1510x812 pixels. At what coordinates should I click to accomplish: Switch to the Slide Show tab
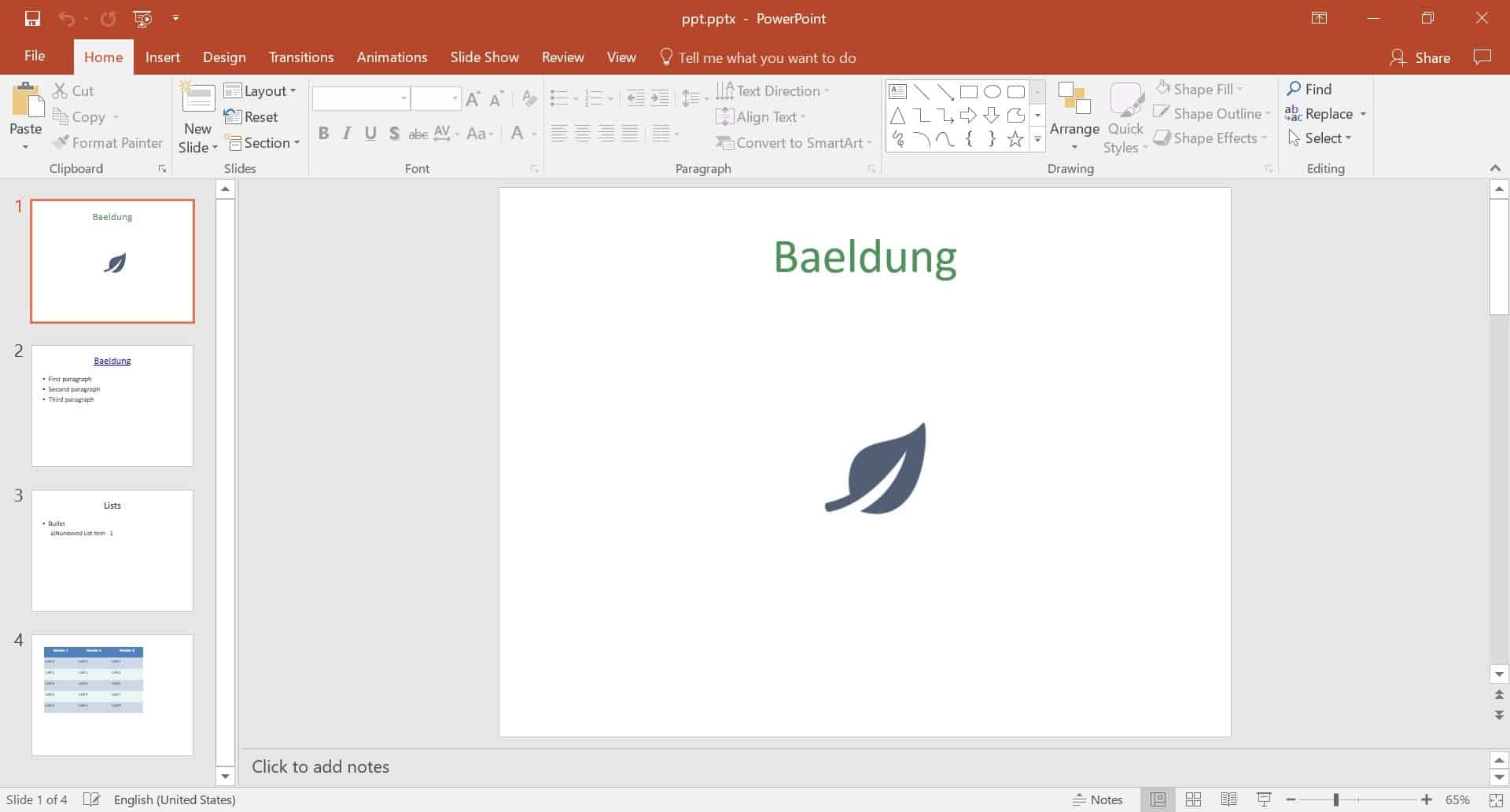pyautogui.click(x=484, y=57)
